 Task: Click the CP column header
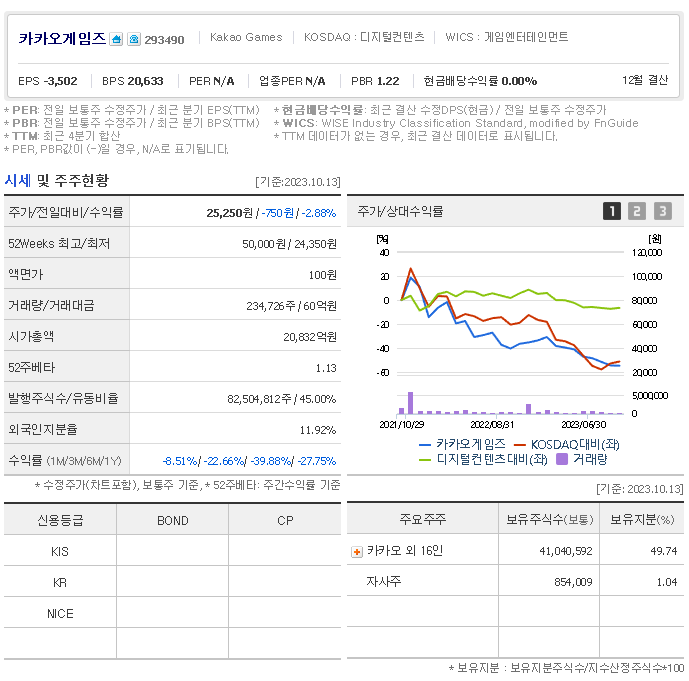click(285, 521)
